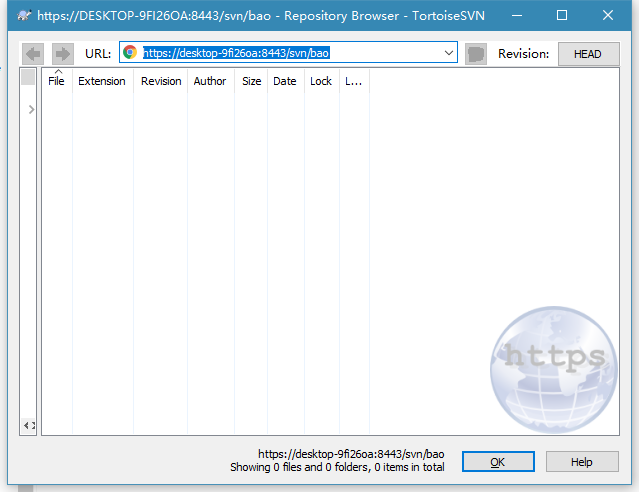Click the OK button
Image resolution: width=639 pixels, height=492 pixels.
coord(498,462)
